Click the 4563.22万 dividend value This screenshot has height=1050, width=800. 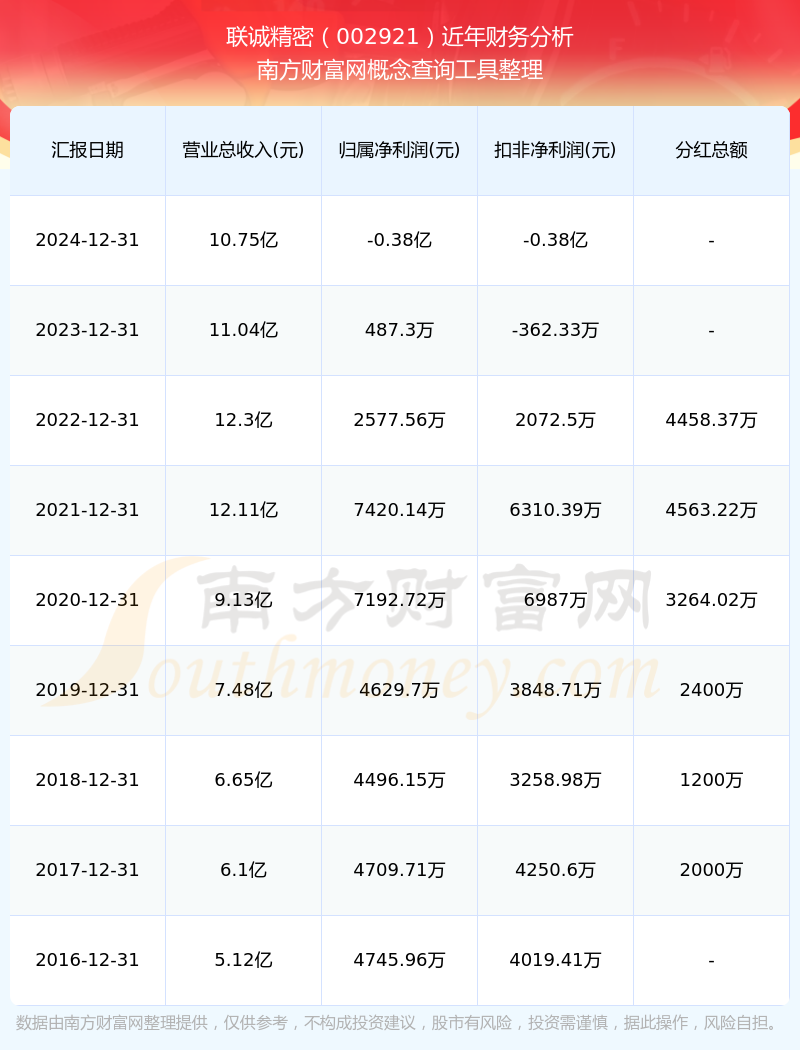pyautogui.click(x=711, y=510)
